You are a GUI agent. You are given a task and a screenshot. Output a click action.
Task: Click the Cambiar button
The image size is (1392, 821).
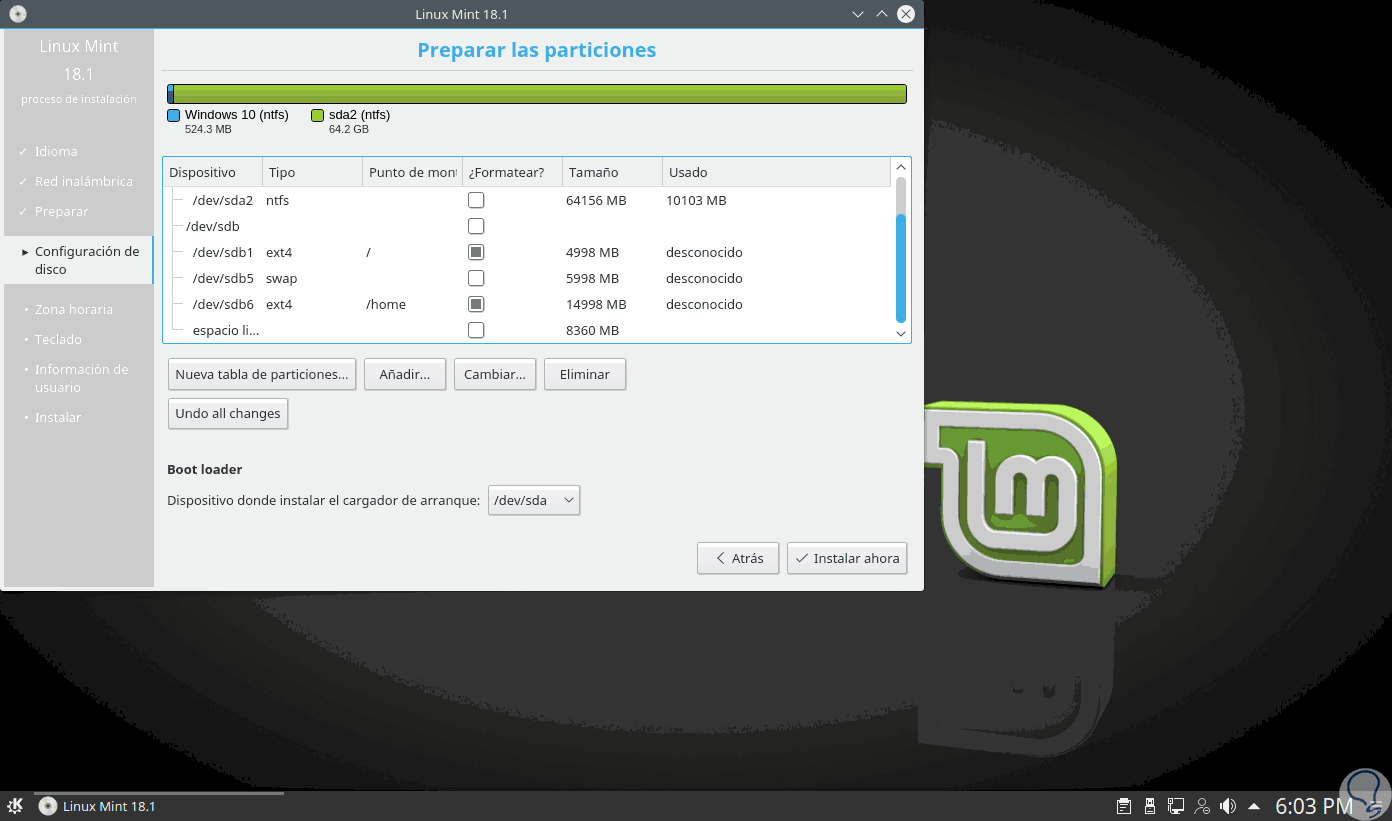coord(495,374)
